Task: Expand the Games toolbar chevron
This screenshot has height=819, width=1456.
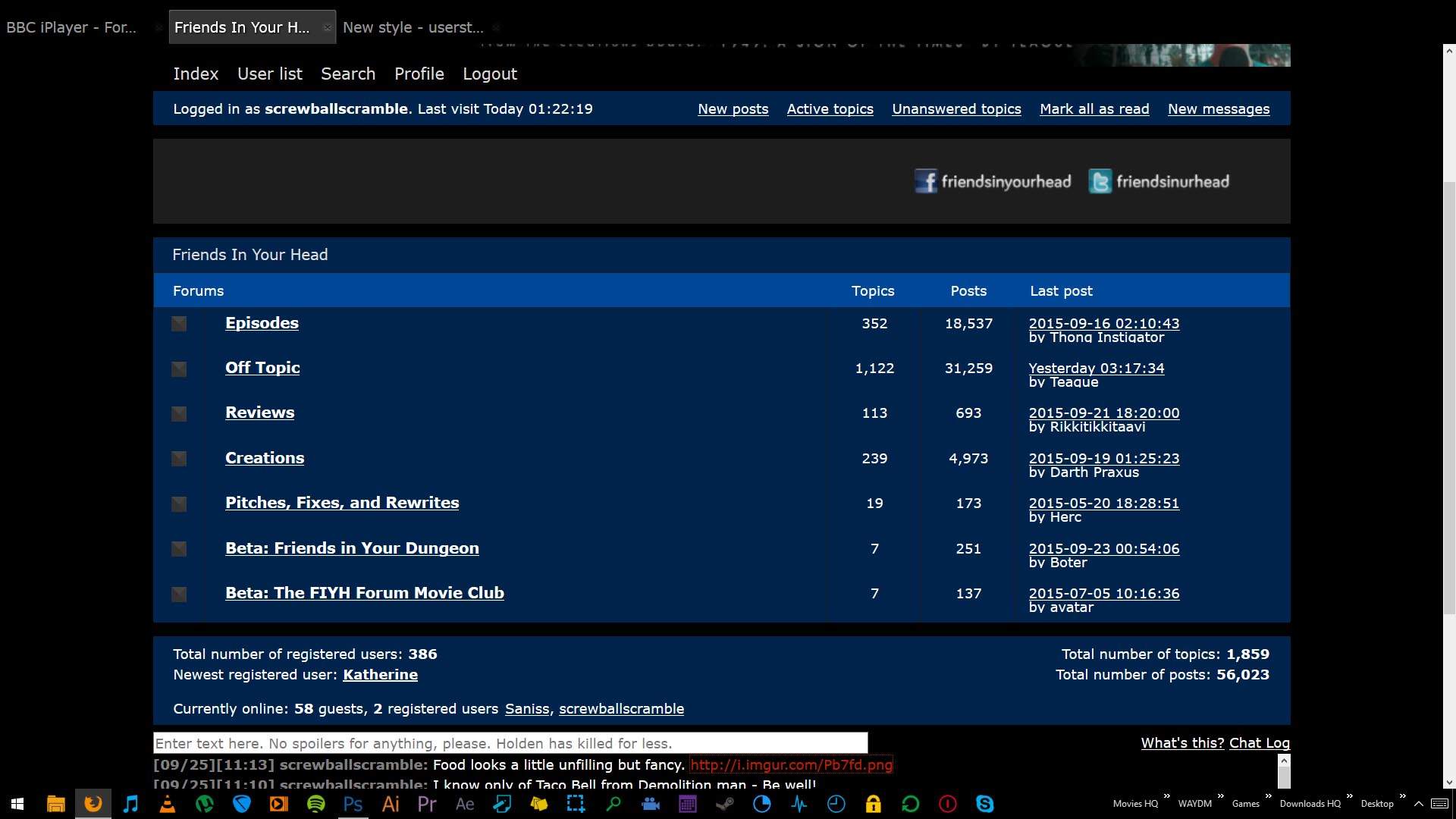Action: pyautogui.click(x=1268, y=796)
